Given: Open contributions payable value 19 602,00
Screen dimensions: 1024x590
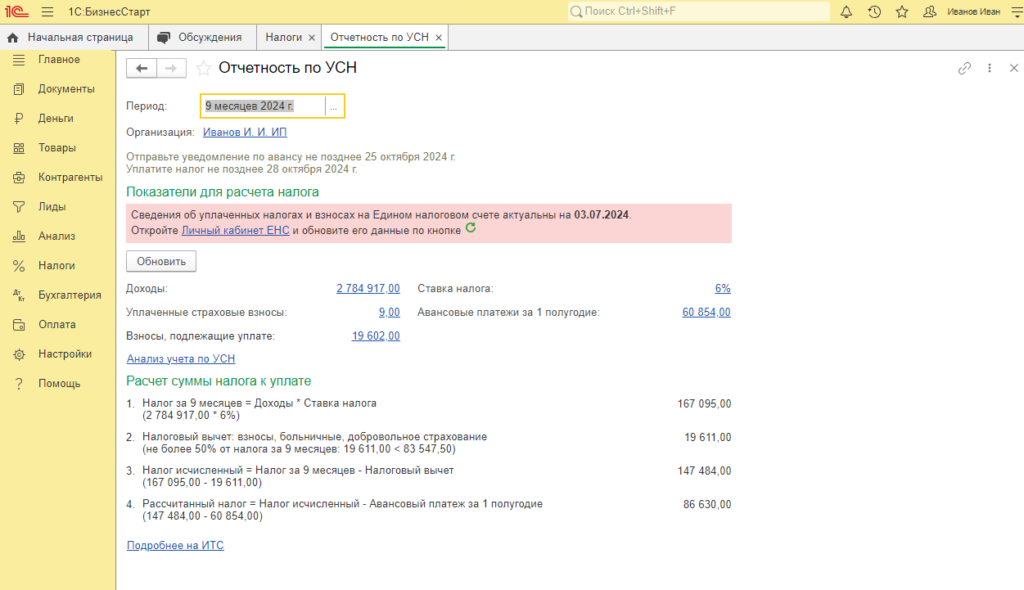Looking at the screenshot, I should (x=376, y=336).
